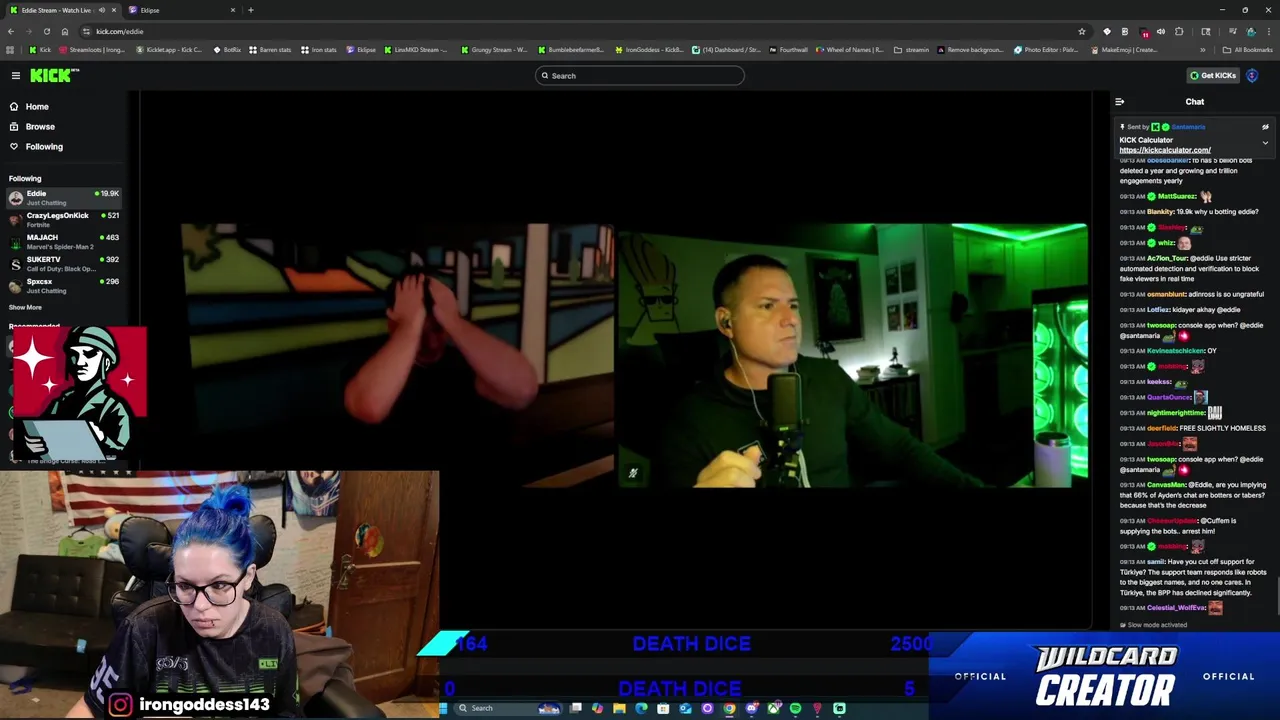
Task: Open SUKERTV channel in Following list
Action: tap(64, 264)
